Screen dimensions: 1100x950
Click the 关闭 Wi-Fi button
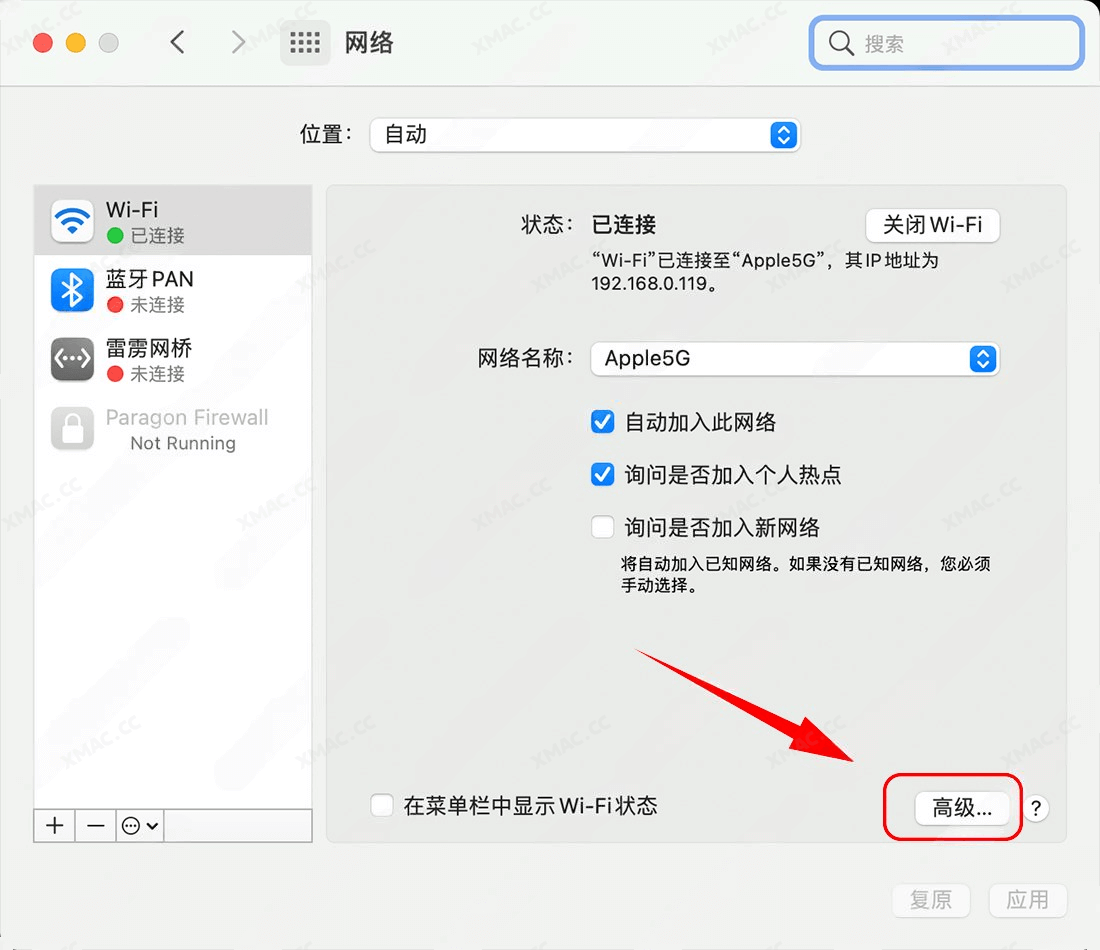point(932,225)
